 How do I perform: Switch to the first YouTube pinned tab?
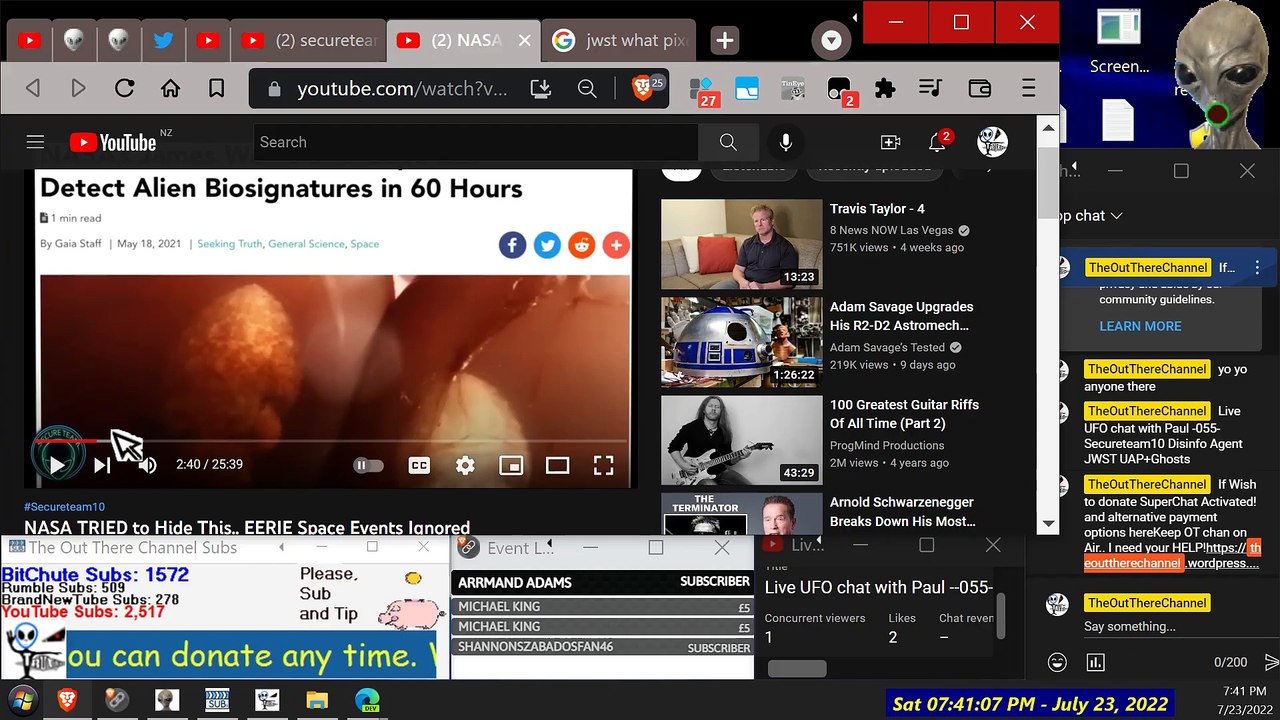tap(29, 40)
